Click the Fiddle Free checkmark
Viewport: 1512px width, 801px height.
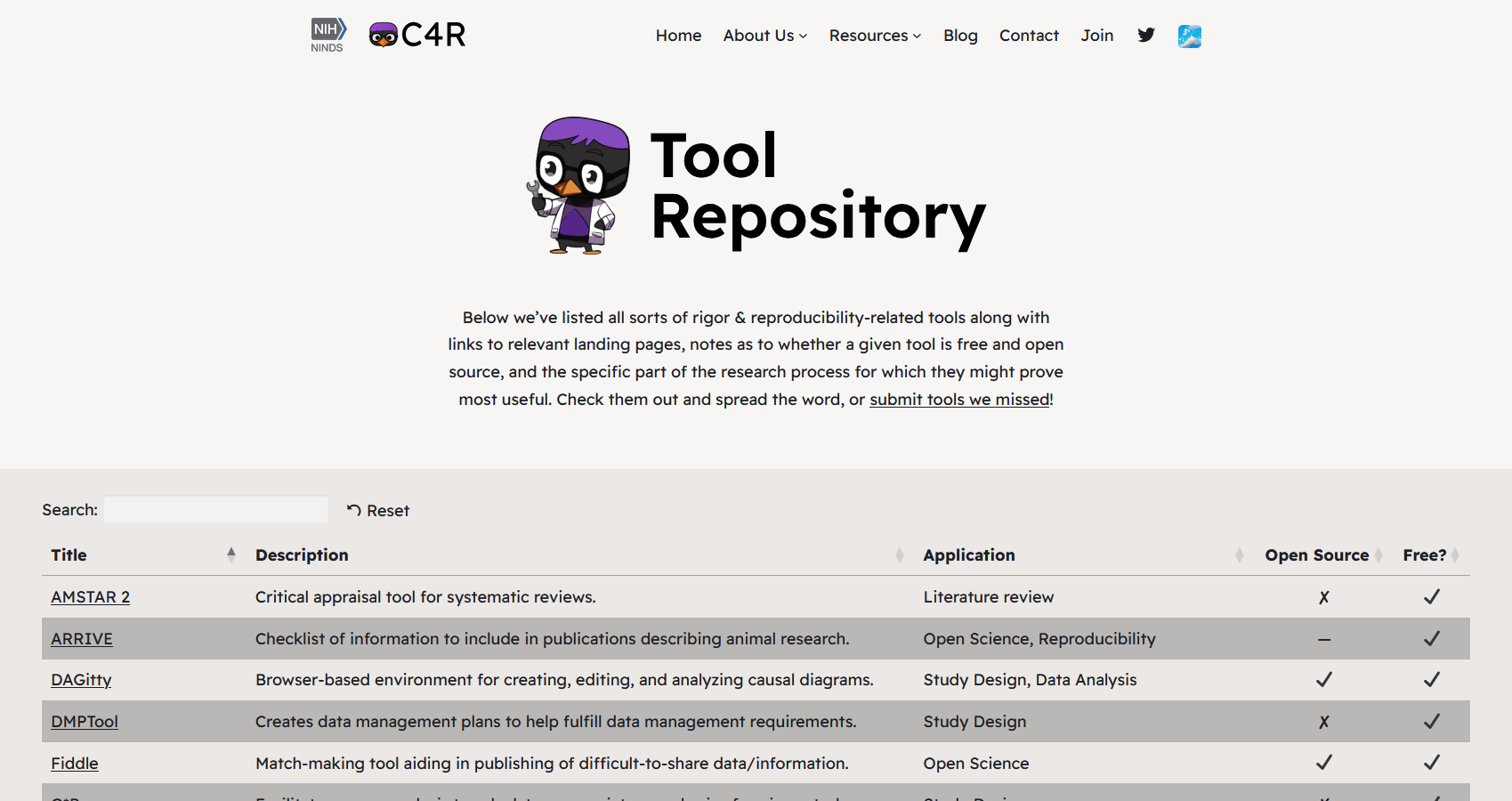pyautogui.click(x=1432, y=762)
